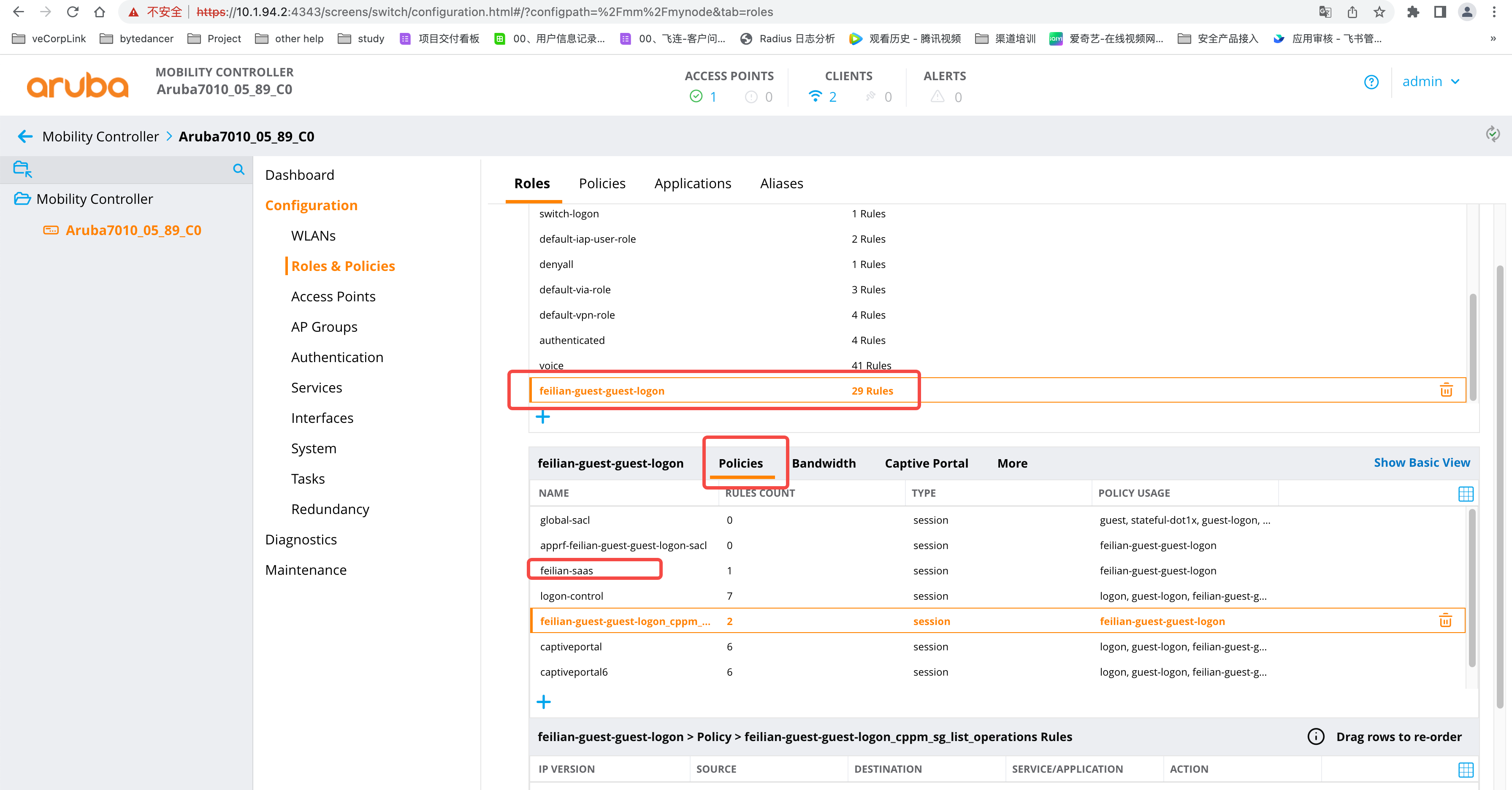Open WLANs configuration page

click(x=313, y=236)
